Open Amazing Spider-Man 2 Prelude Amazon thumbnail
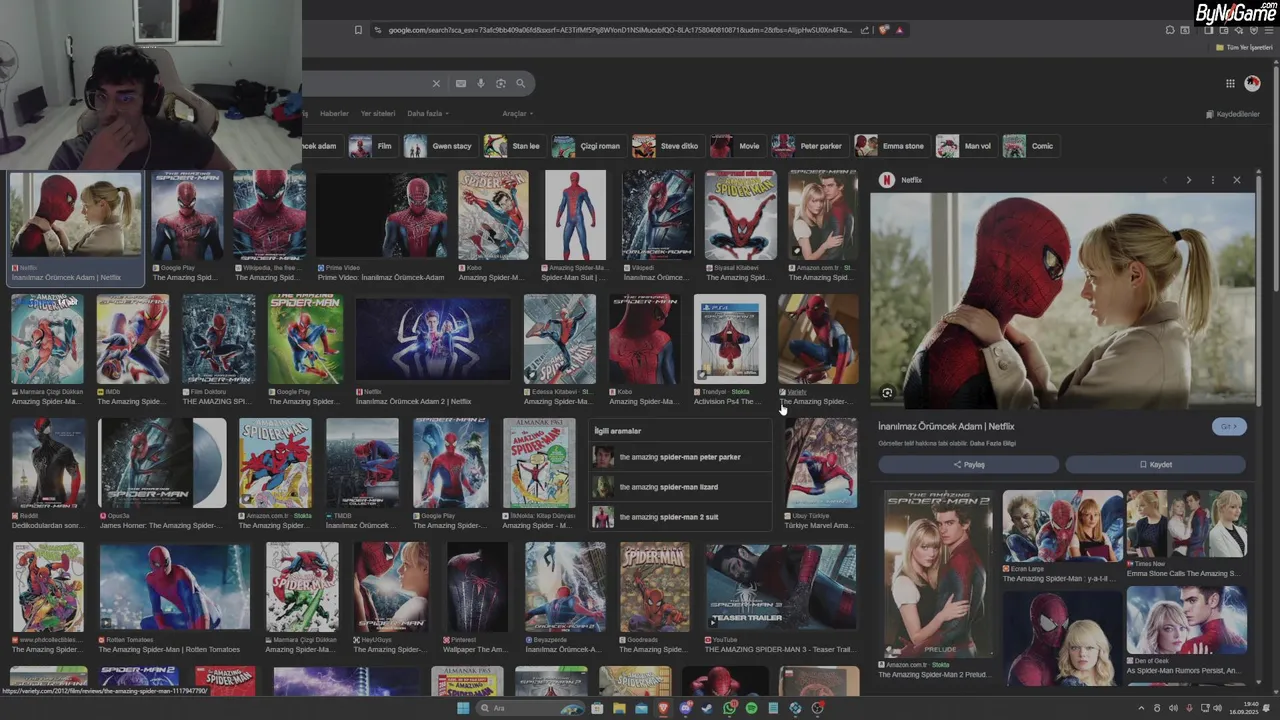This screenshot has height=720, width=1280. (x=938, y=573)
